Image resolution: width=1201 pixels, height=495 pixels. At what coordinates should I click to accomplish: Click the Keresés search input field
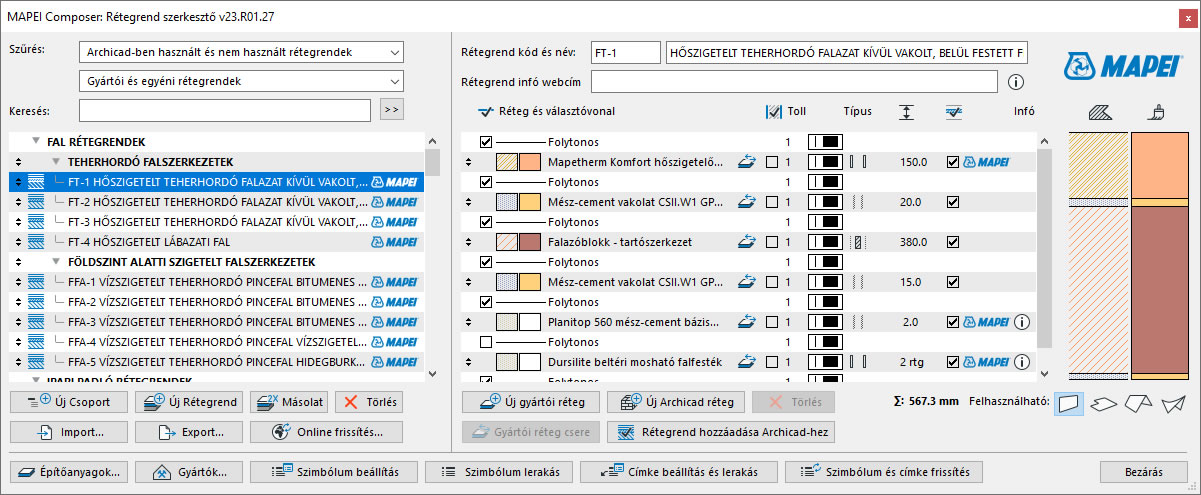[225, 110]
